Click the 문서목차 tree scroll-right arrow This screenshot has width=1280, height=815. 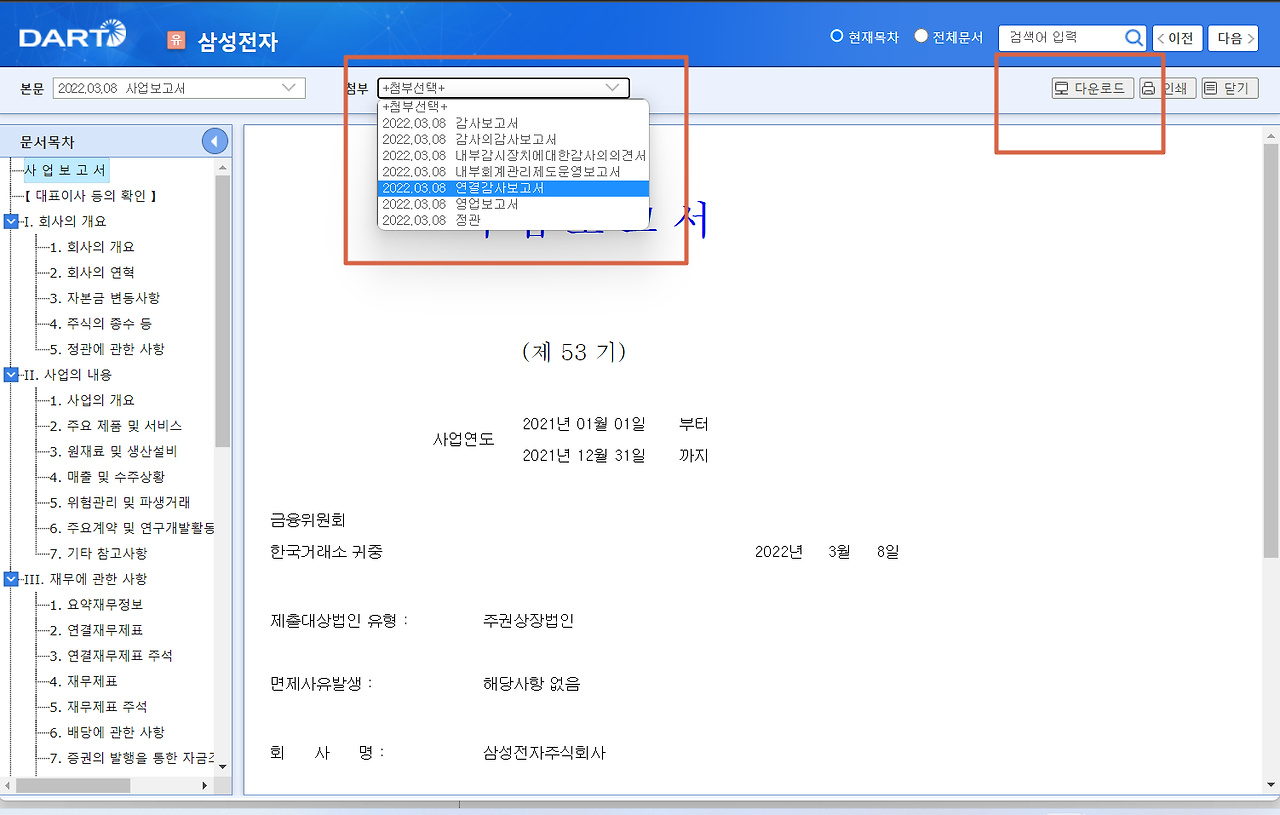point(206,786)
